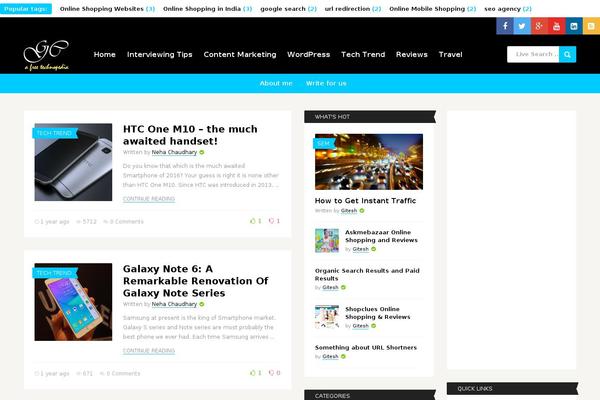Click comments icon on HTC One M10 post
Image resolution: width=600 pixels, height=400 pixels.
click(106, 222)
